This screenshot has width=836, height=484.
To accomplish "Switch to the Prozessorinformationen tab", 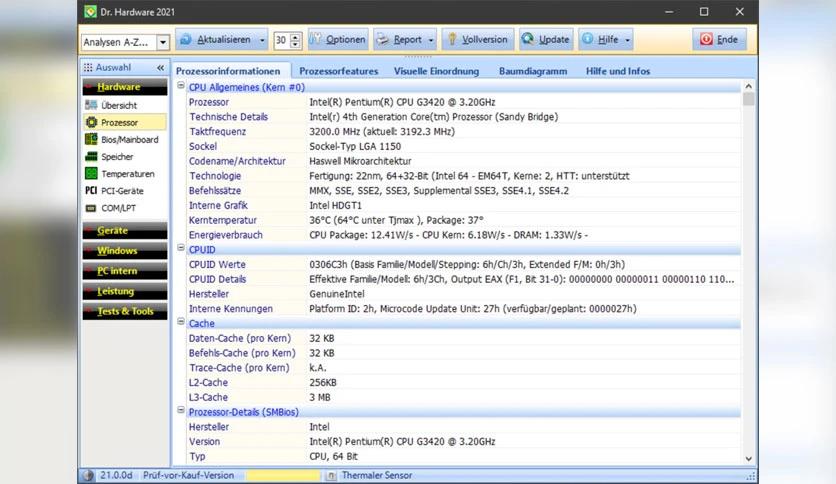I will coord(228,71).
